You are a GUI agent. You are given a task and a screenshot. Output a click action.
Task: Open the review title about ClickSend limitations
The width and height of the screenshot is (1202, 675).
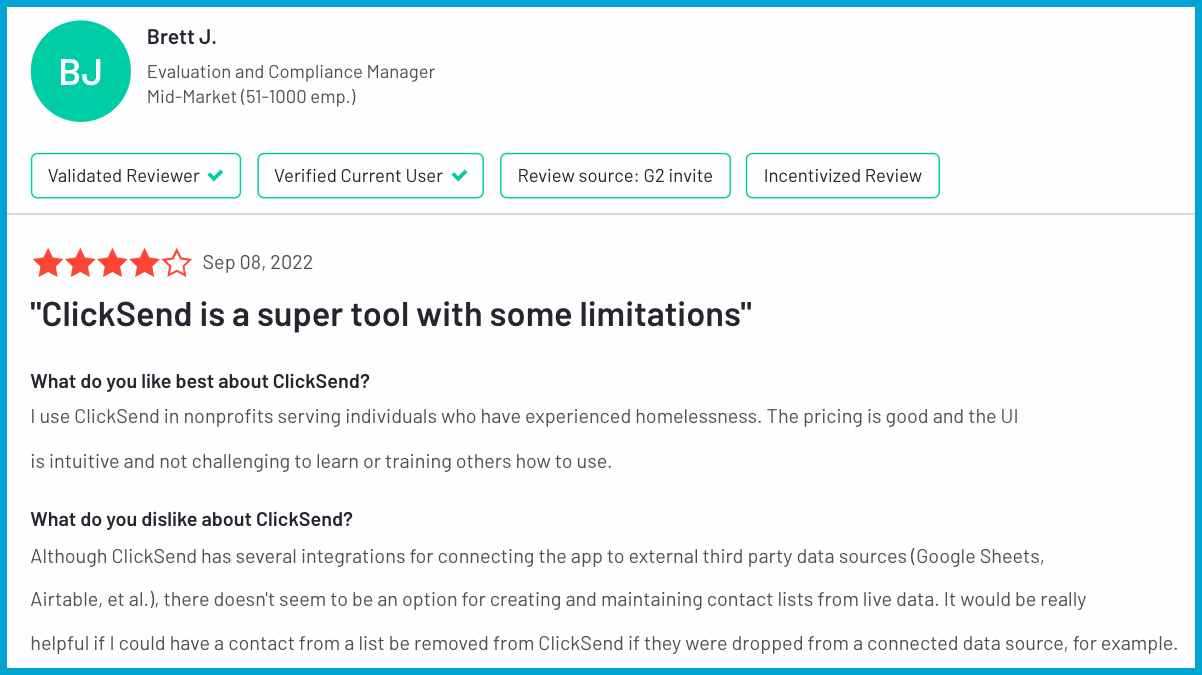391,315
